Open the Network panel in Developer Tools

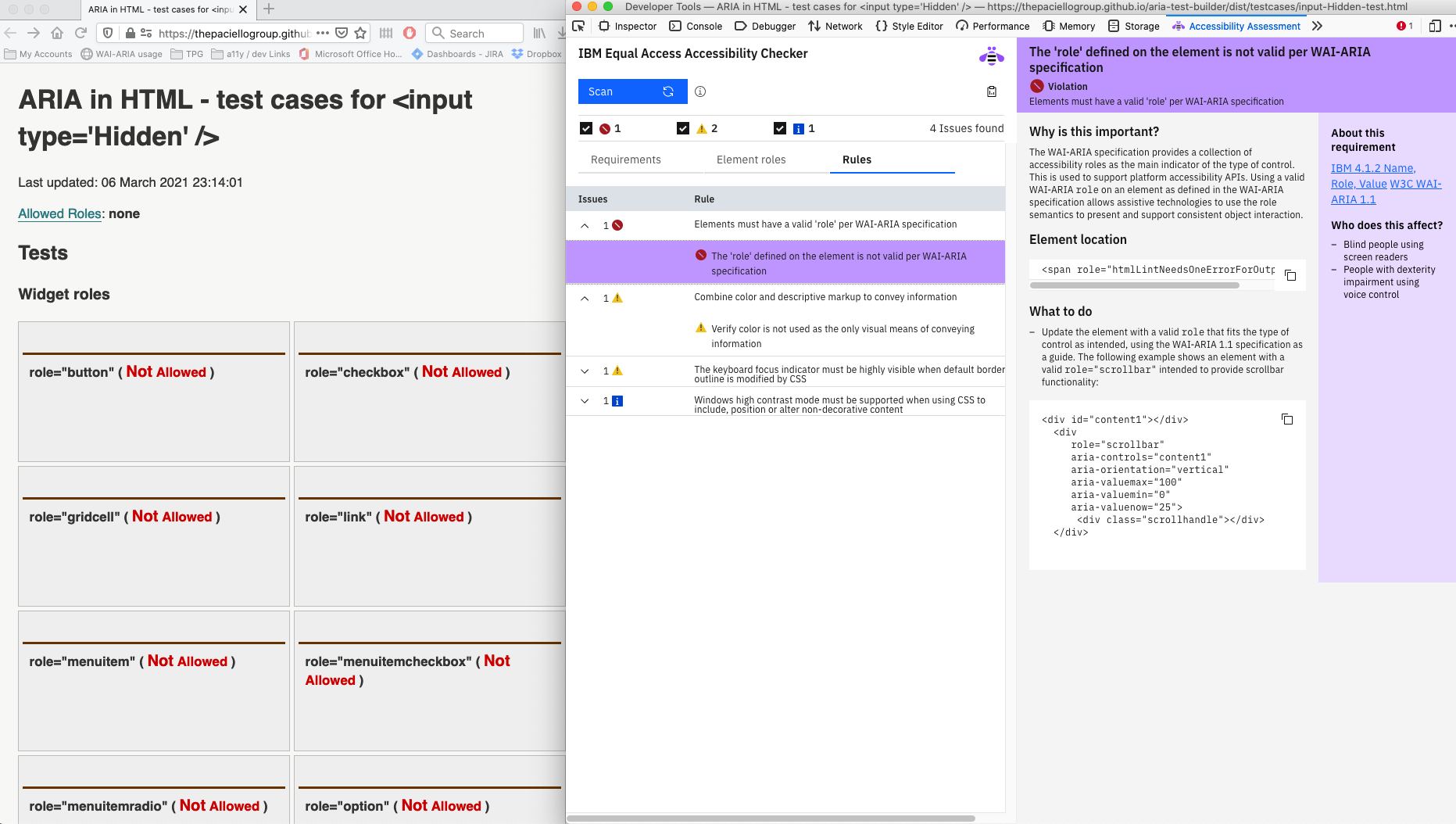click(835, 26)
